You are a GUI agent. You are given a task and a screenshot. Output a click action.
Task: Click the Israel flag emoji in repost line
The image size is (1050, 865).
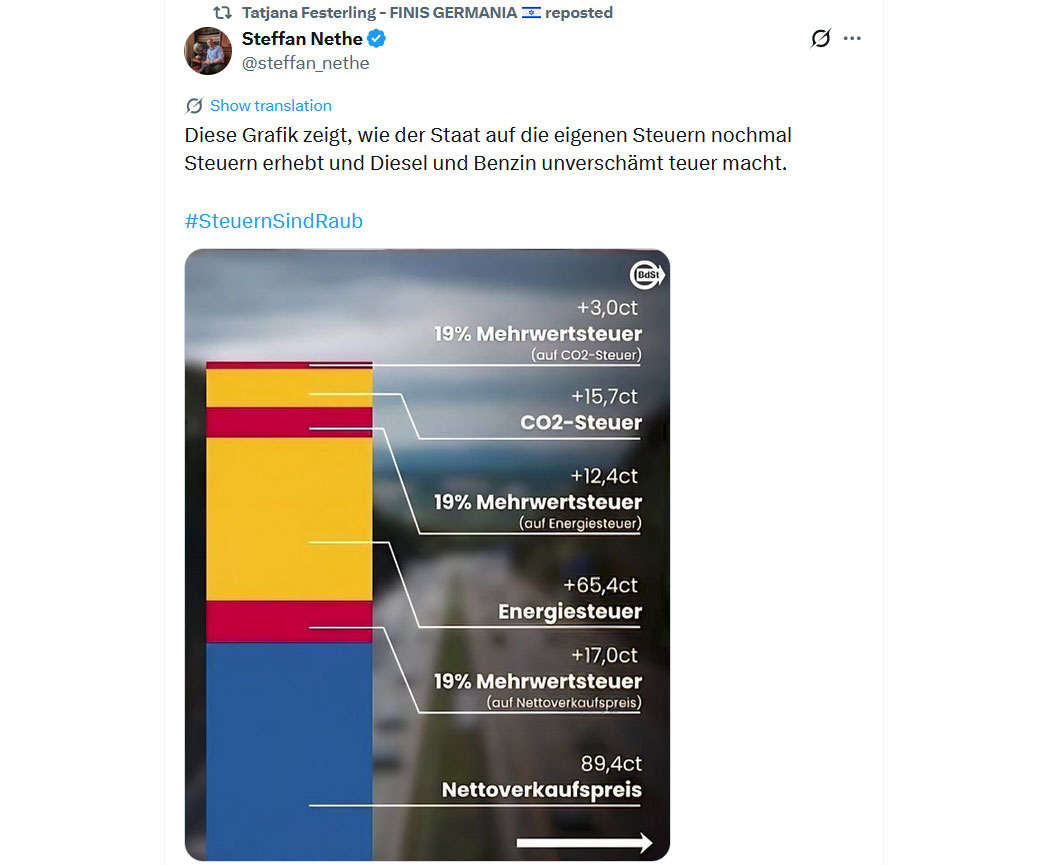[x=531, y=13]
